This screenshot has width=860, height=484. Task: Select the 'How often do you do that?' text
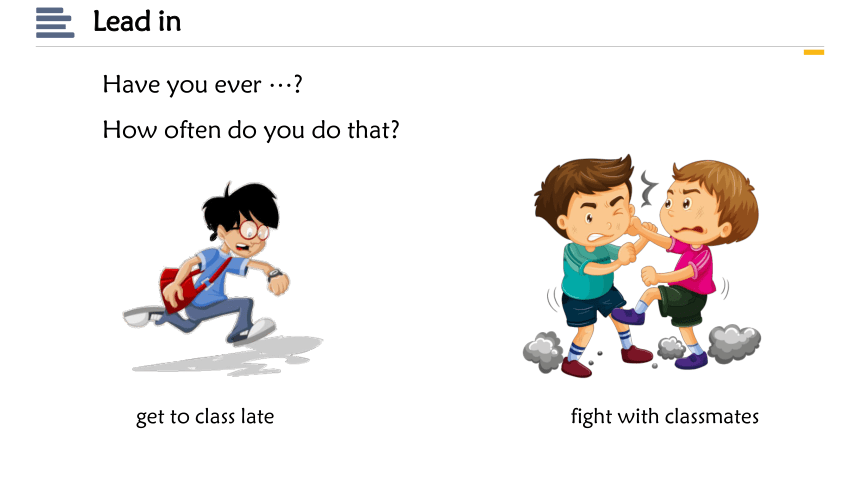[251, 131]
